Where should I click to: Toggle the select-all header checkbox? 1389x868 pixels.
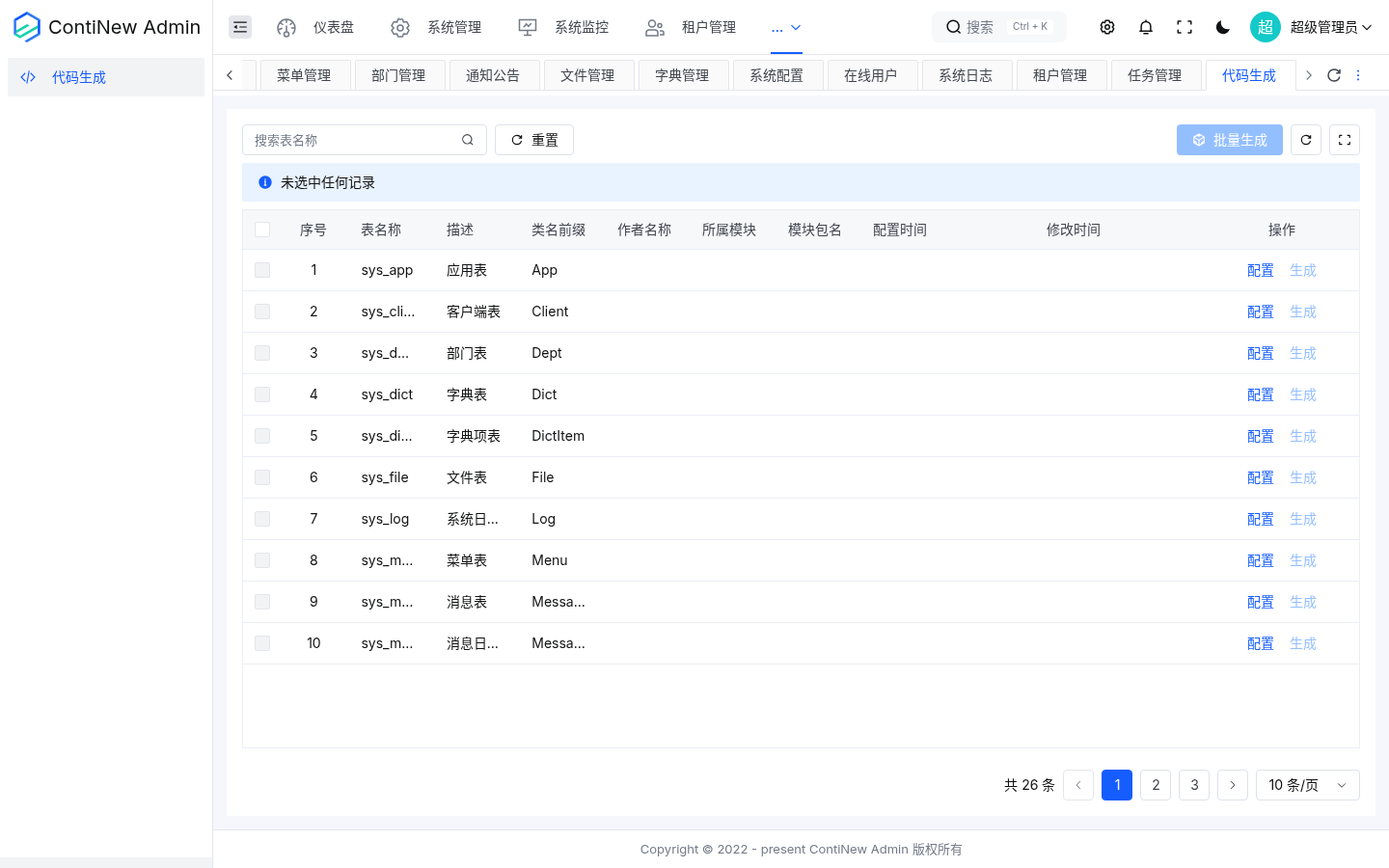(x=262, y=230)
